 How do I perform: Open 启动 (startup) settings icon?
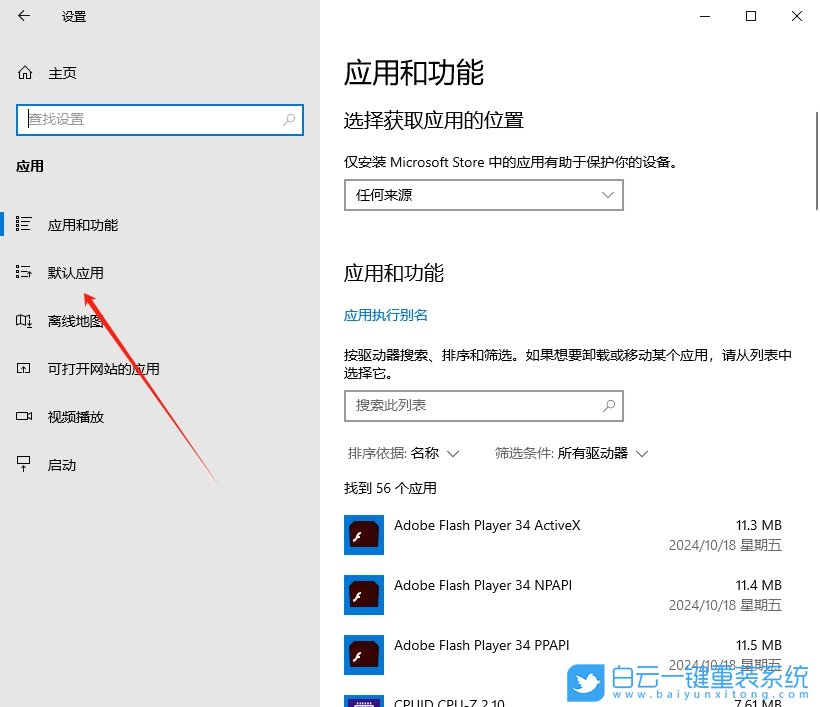tap(23, 464)
